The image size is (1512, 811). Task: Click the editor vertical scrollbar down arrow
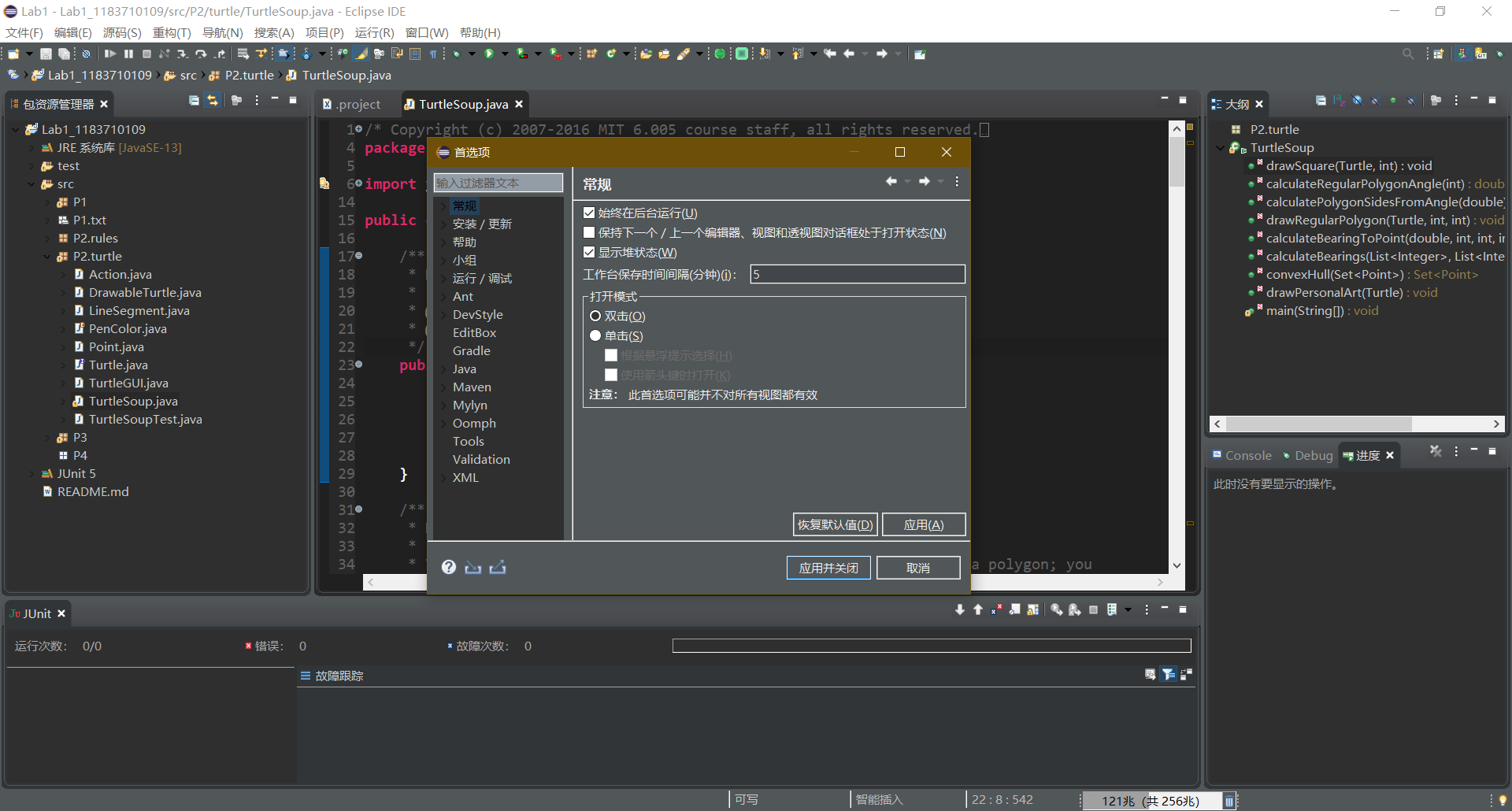[x=1177, y=565]
